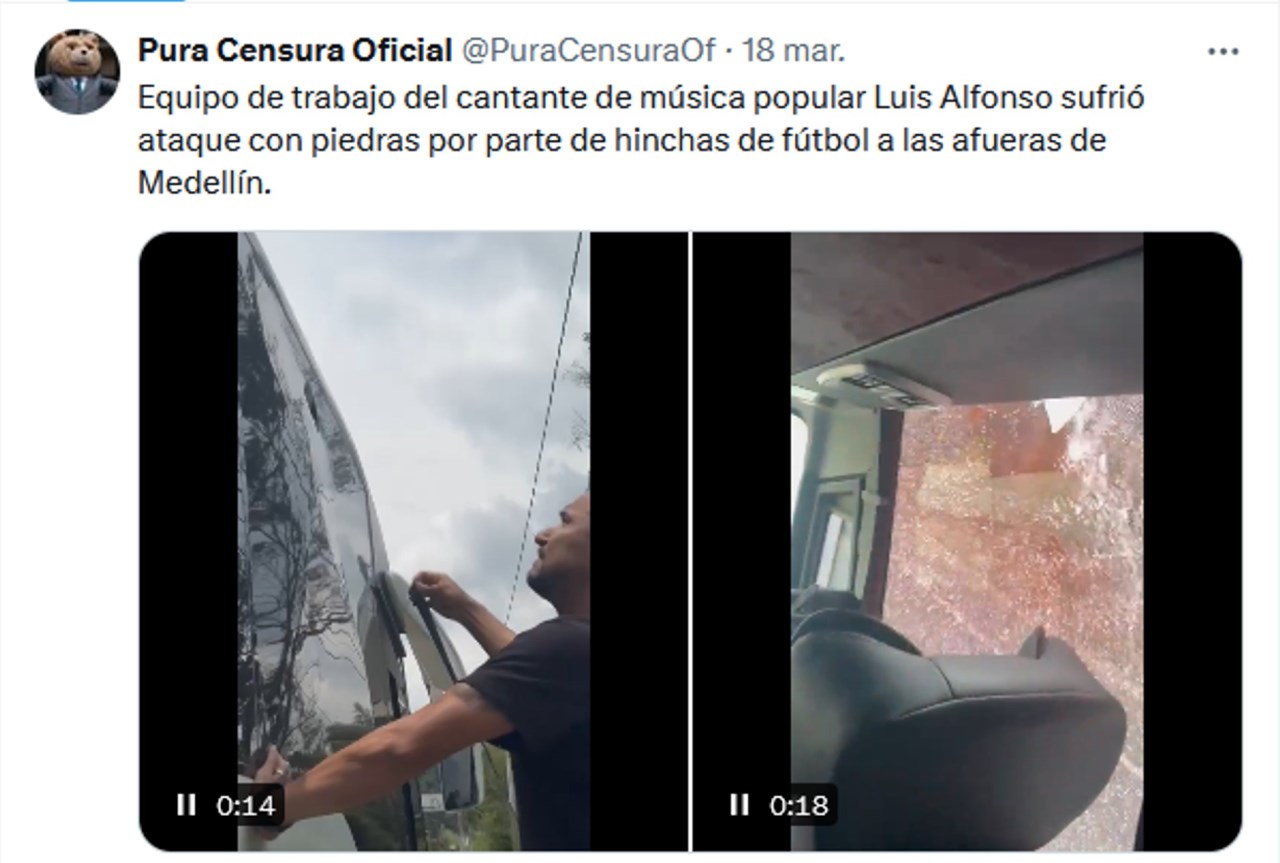Open the Pura Censura Oficial display name

[x=295, y=50]
